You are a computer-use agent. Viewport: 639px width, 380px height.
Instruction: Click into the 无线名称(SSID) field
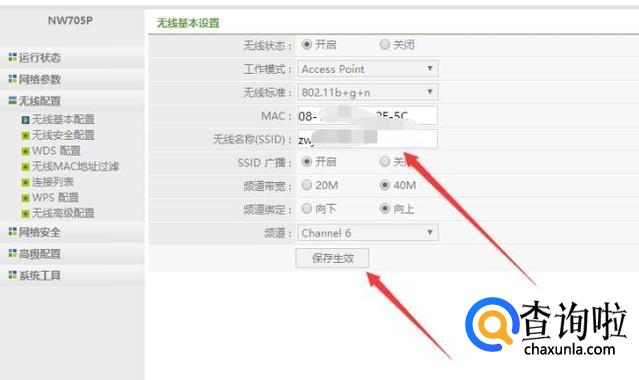point(368,139)
